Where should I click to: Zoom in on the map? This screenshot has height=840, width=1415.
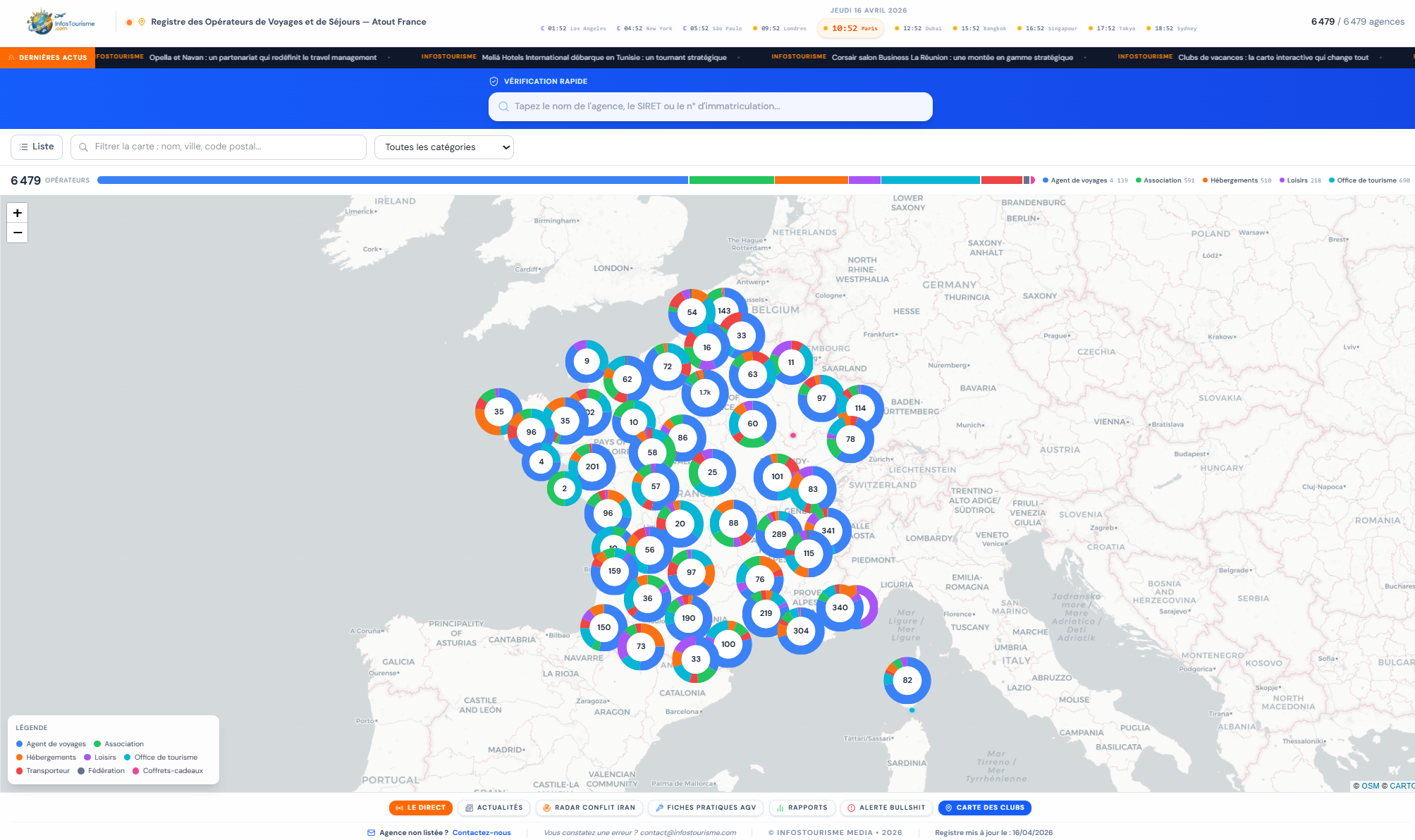click(x=18, y=213)
